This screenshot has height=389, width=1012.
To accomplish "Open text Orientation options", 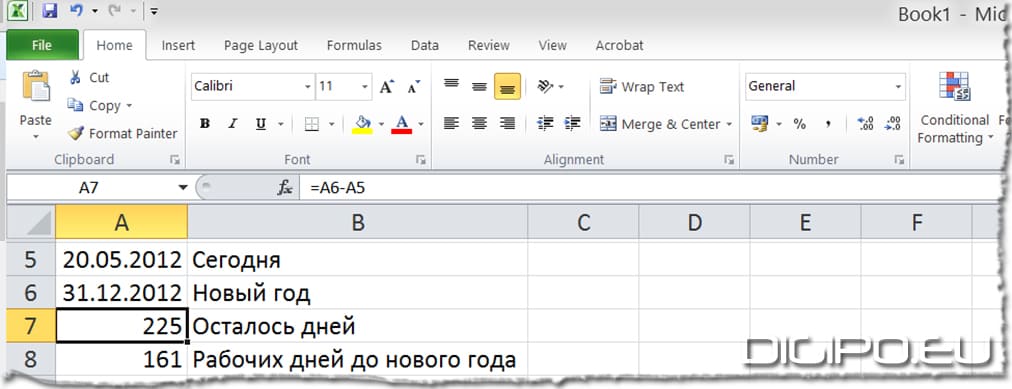I will (x=550, y=86).
